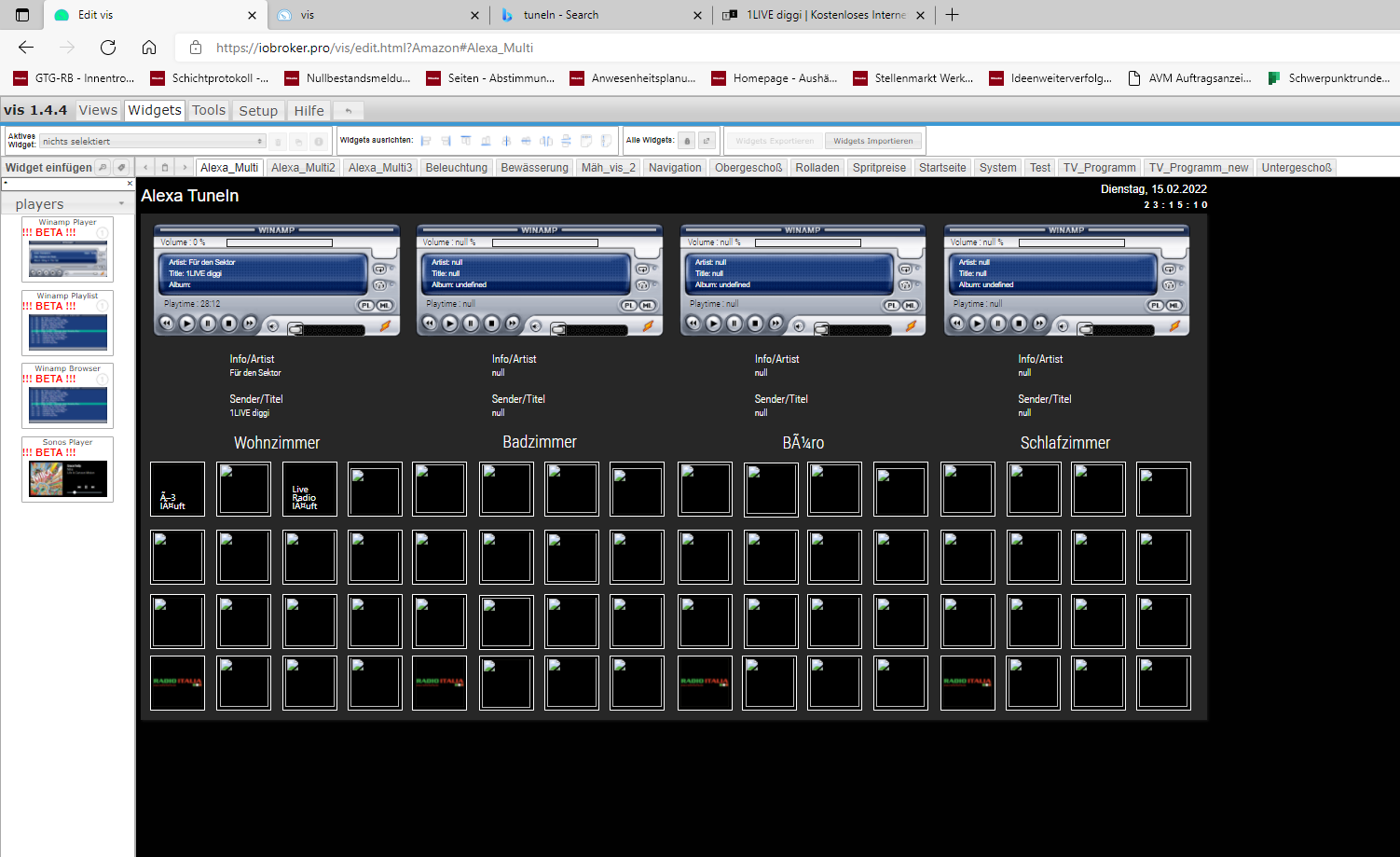Click the undo arrow beside Hilfe
1400x857 pixels.
pos(349,111)
